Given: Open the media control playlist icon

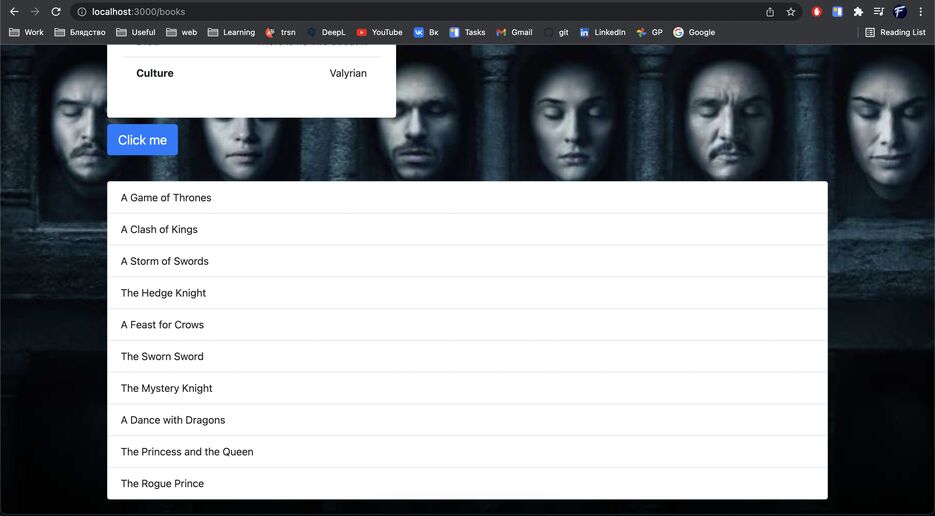Looking at the screenshot, I should click(x=878, y=12).
